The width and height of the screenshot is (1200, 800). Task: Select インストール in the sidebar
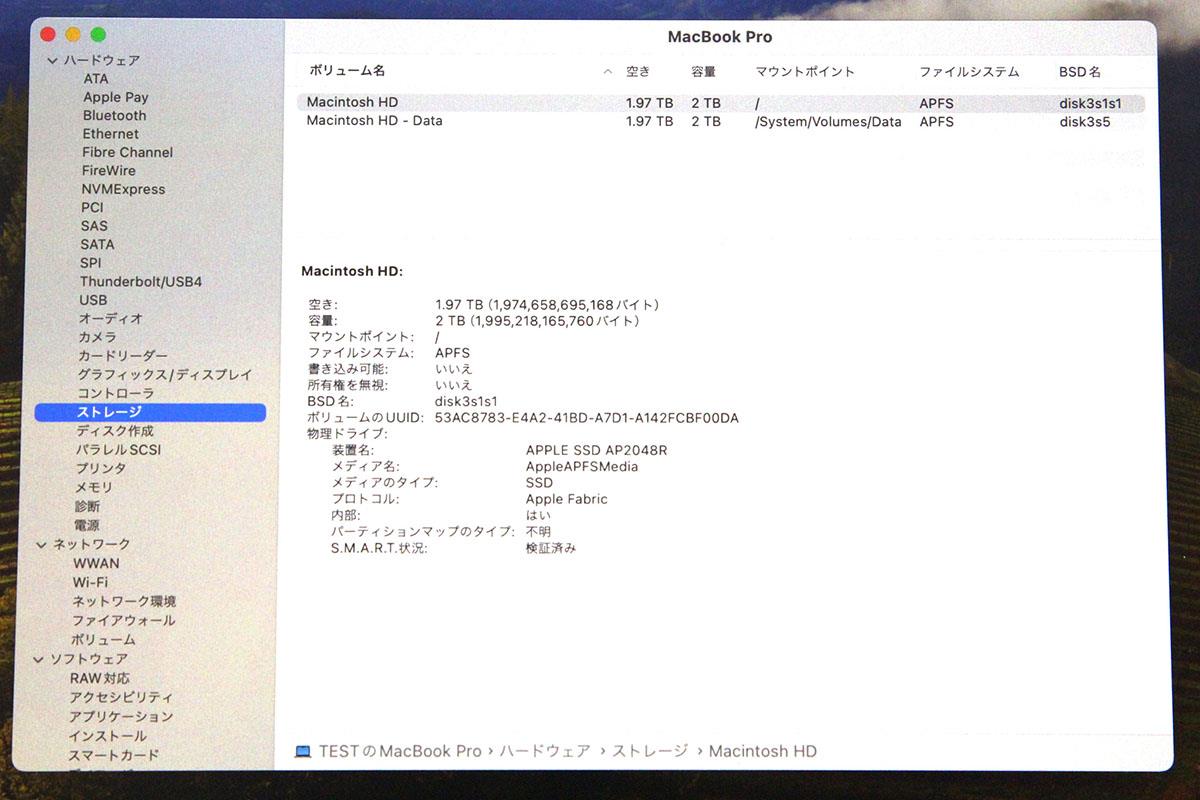(107, 736)
